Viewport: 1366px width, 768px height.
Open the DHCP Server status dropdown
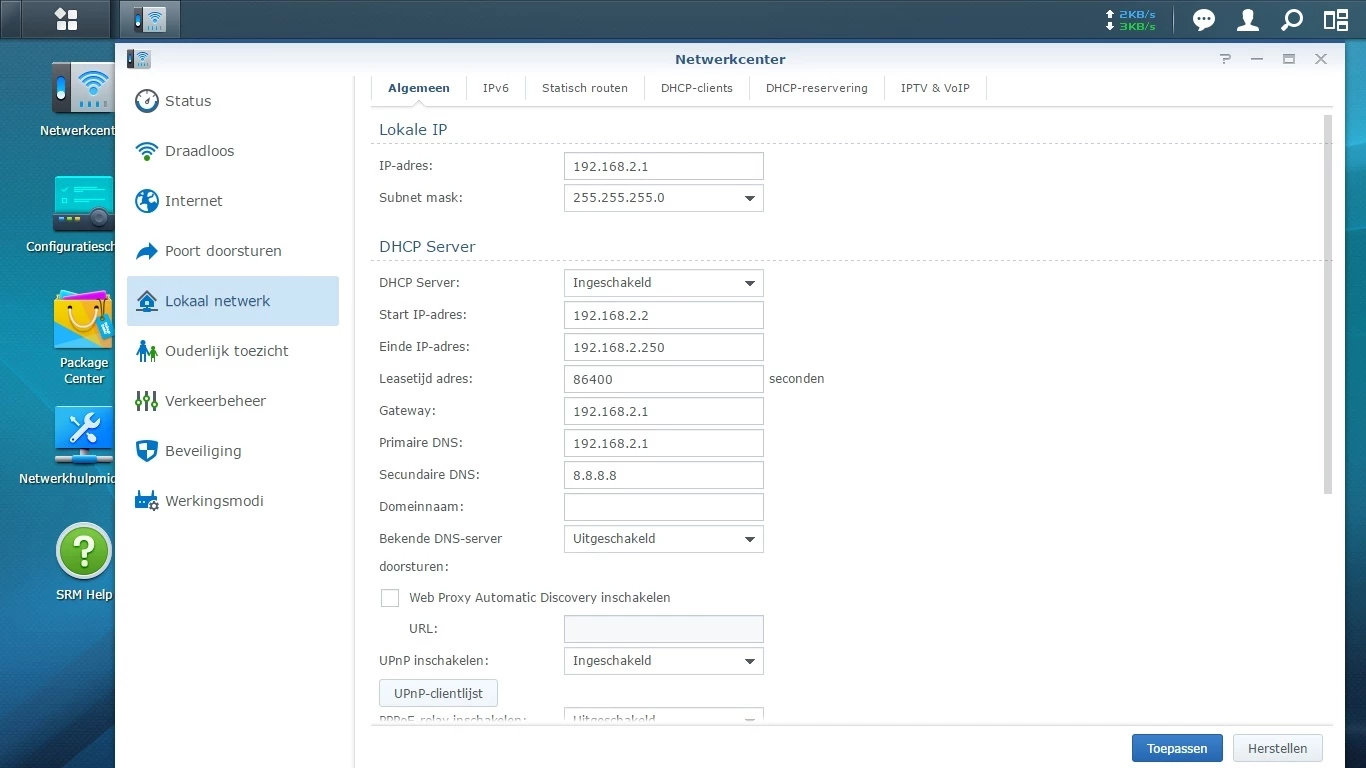(x=664, y=283)
